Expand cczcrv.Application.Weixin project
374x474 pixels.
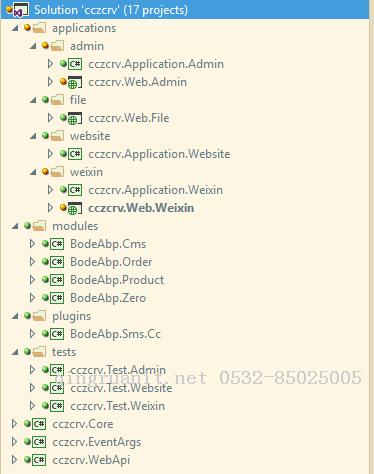coord(50,190)
